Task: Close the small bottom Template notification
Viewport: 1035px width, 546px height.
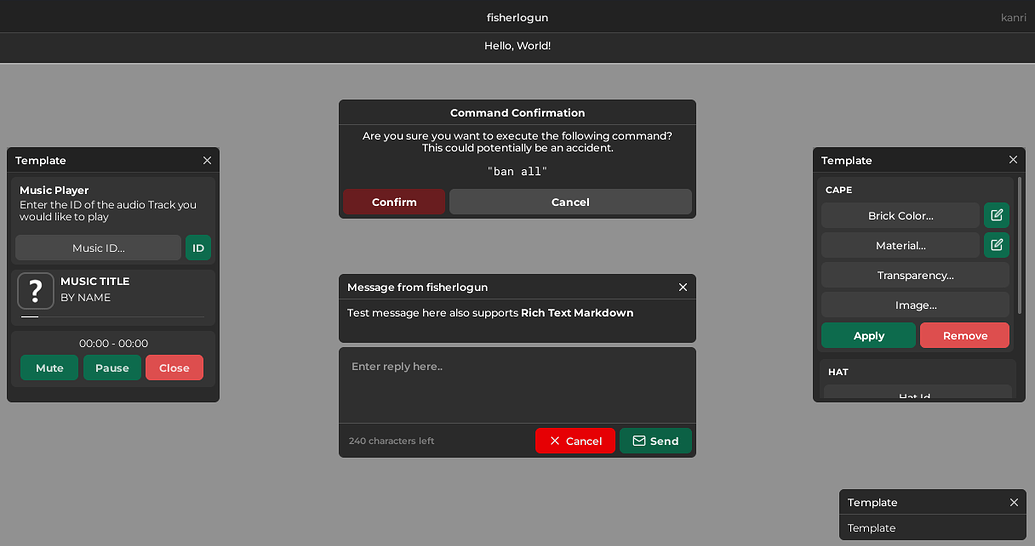Action: point(1014,502)
